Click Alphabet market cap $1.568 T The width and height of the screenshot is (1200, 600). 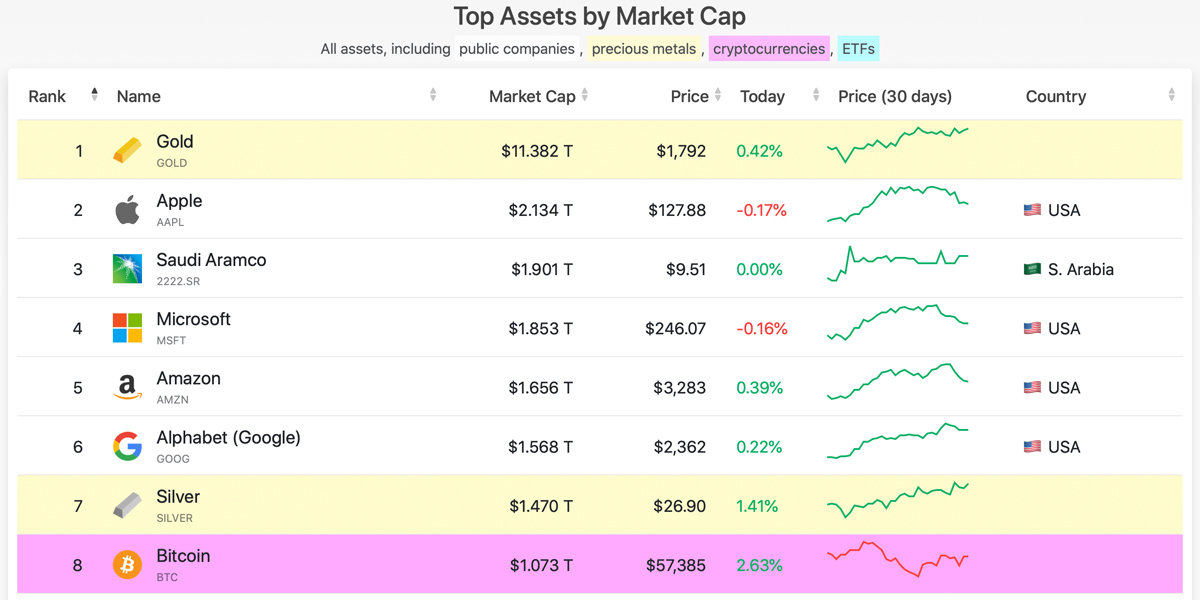point(541,446)
